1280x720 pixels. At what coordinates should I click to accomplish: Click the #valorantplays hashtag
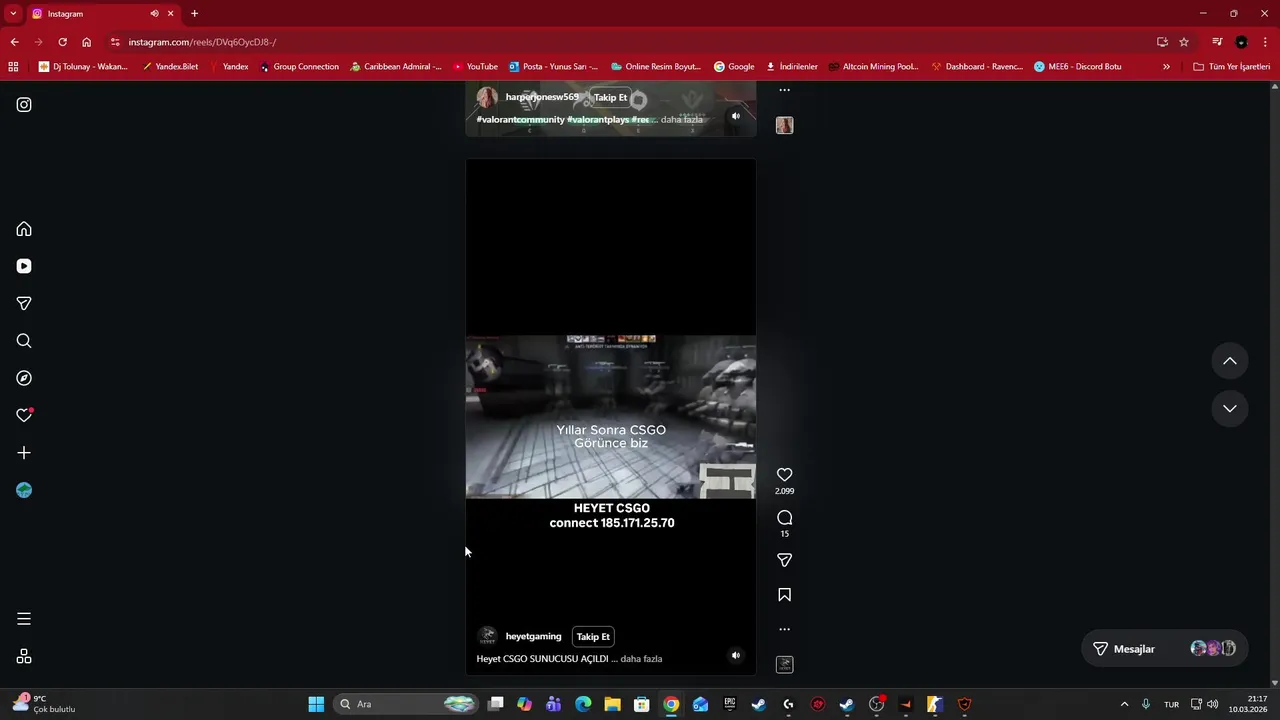(x=598, y=120)
